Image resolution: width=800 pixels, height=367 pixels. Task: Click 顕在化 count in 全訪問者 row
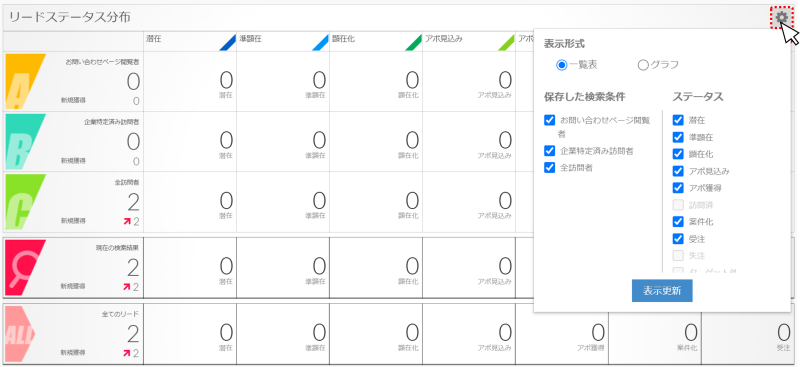click(412, 201)
